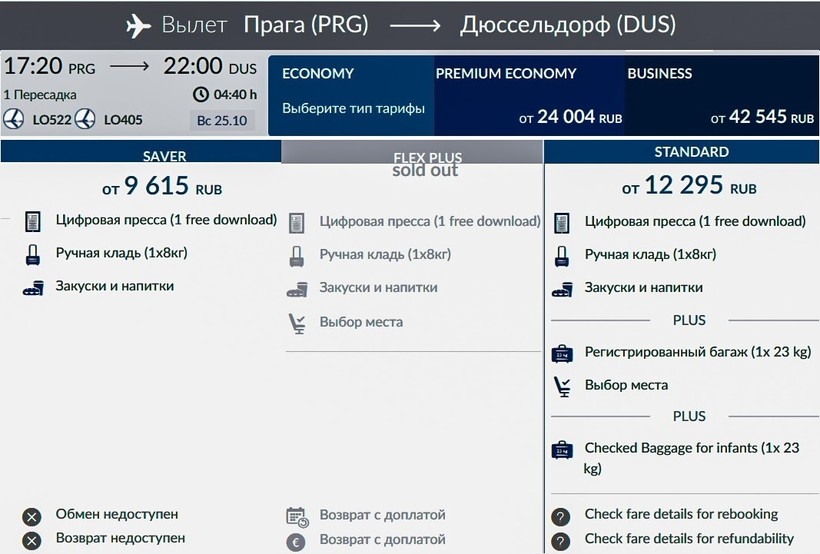Click the X icon beside Возврат недоступен
820x554 pixels.
(31, 540)
